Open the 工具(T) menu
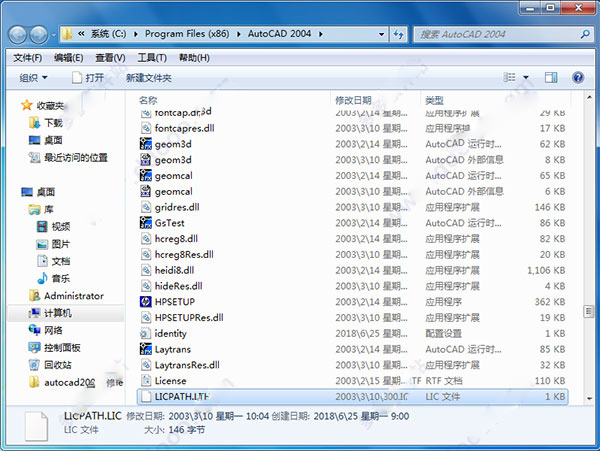Screen dimensions: 600x451 (x=152, y=58)
